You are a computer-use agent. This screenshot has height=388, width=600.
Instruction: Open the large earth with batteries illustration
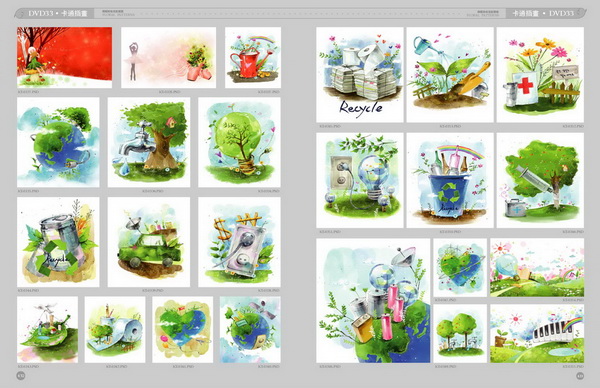click(x=373, y=301)
